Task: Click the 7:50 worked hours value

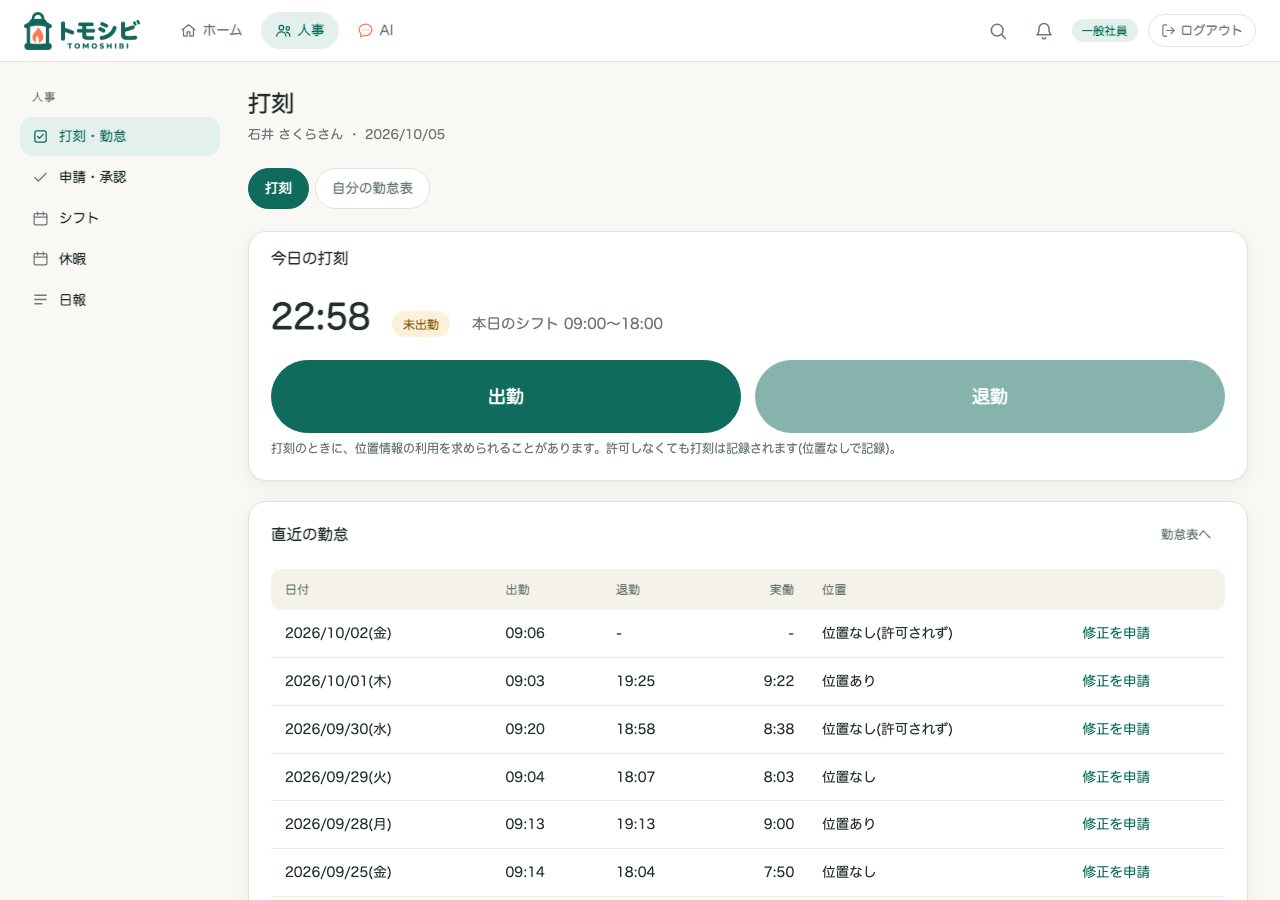Action: 779,872
